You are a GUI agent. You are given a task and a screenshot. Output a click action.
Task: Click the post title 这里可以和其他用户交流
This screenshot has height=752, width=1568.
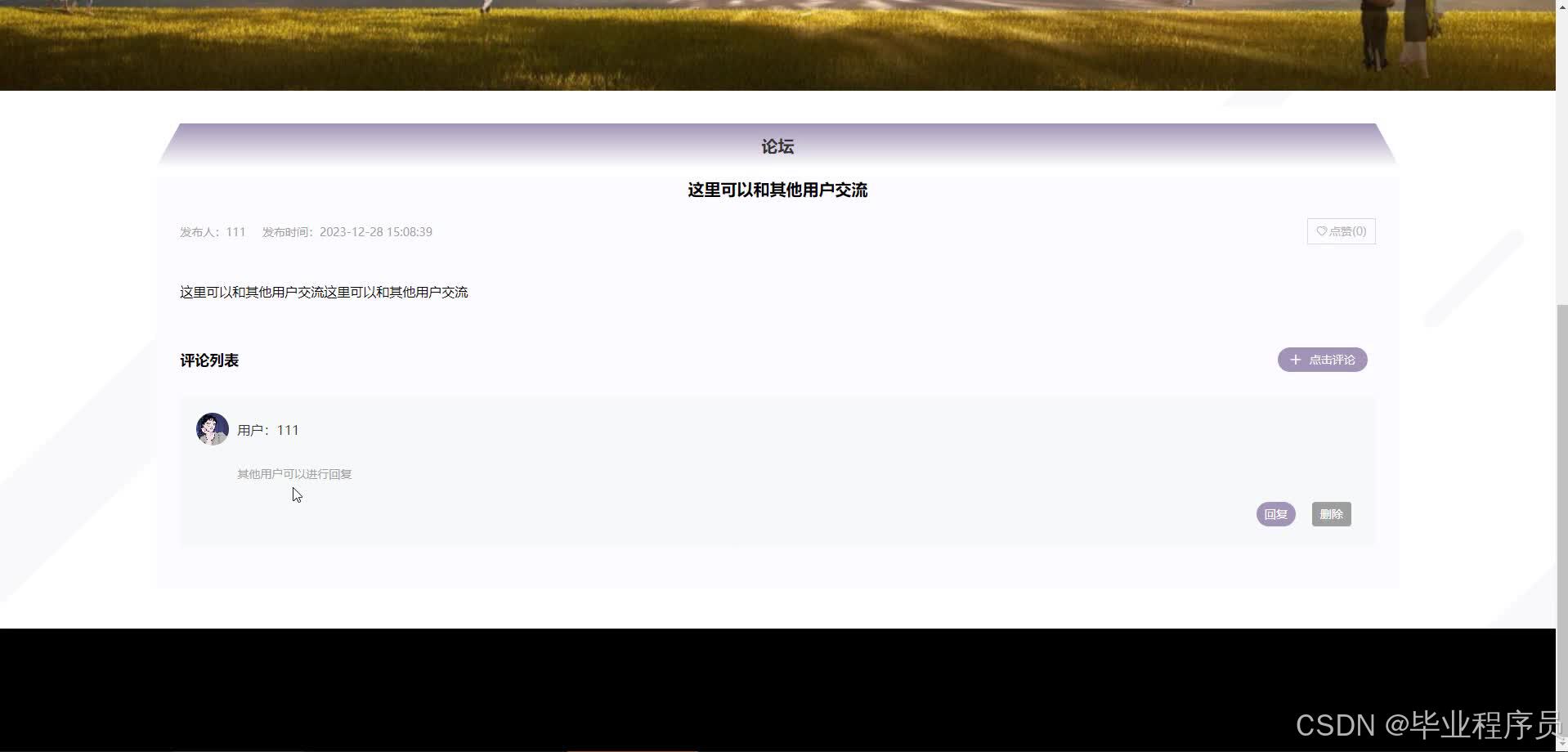click(x=777, y=190)
